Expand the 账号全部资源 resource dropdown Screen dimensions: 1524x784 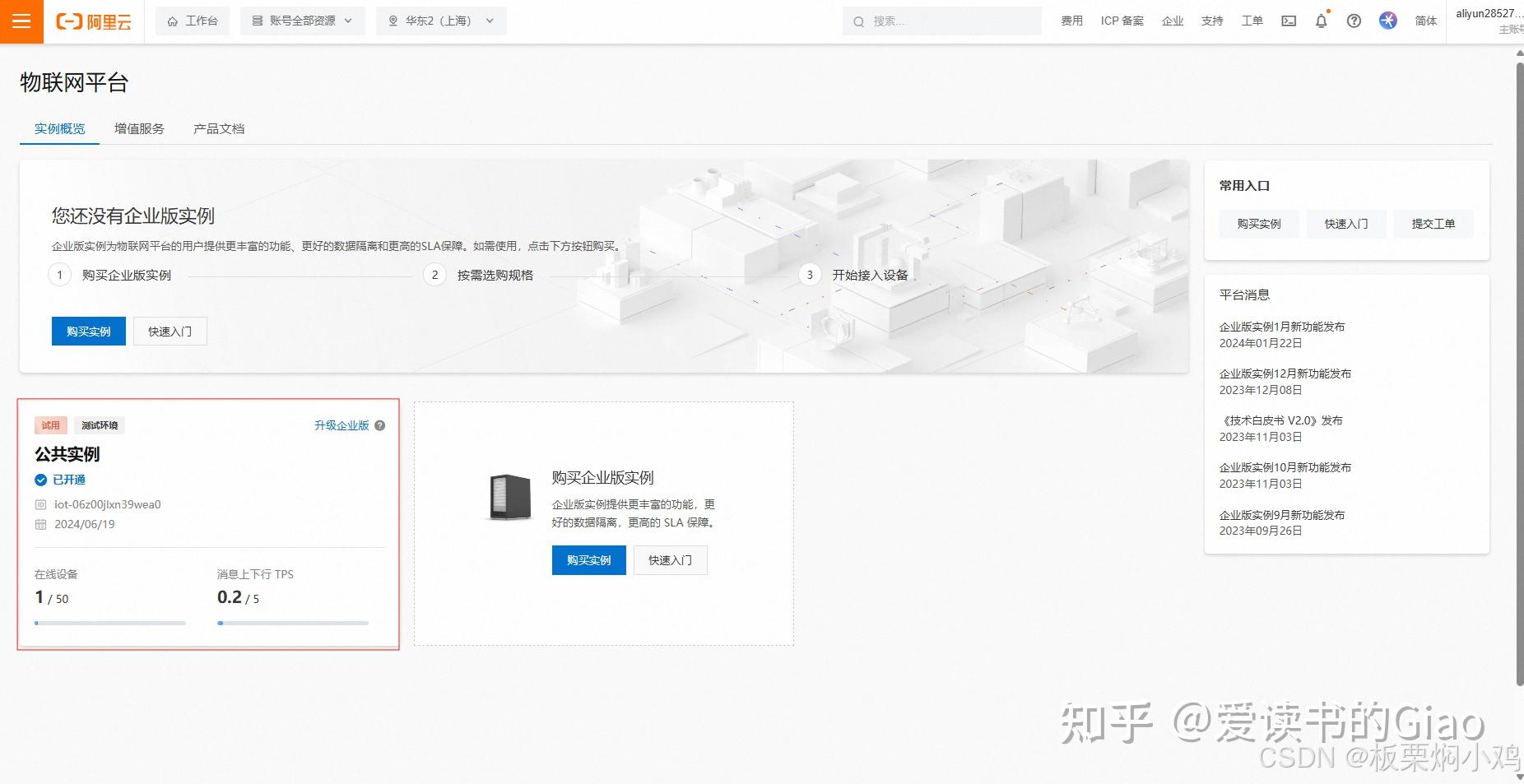[302, 21]
